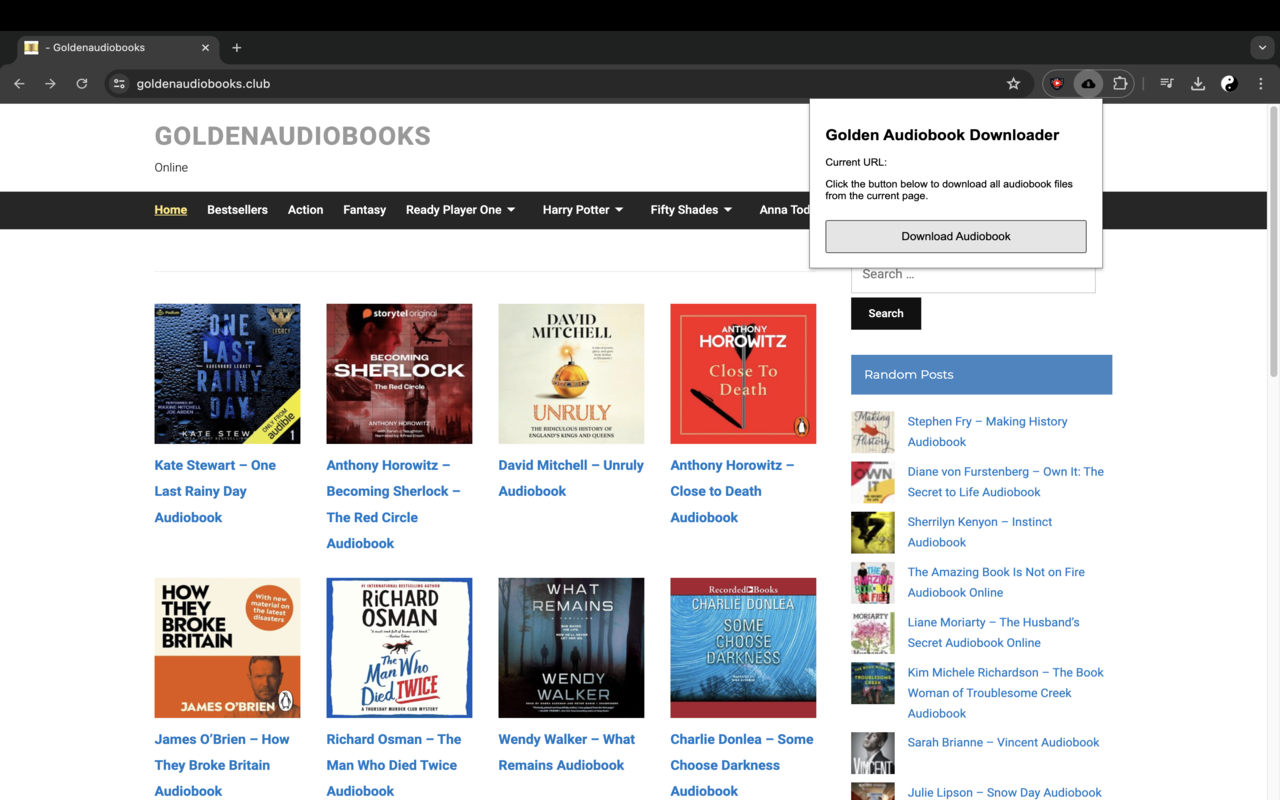The width and height of the screenshot is (1280, 800).
Task: Open the Golden Audiobook Downloader extension icon
Action: tap(1088, 83)
